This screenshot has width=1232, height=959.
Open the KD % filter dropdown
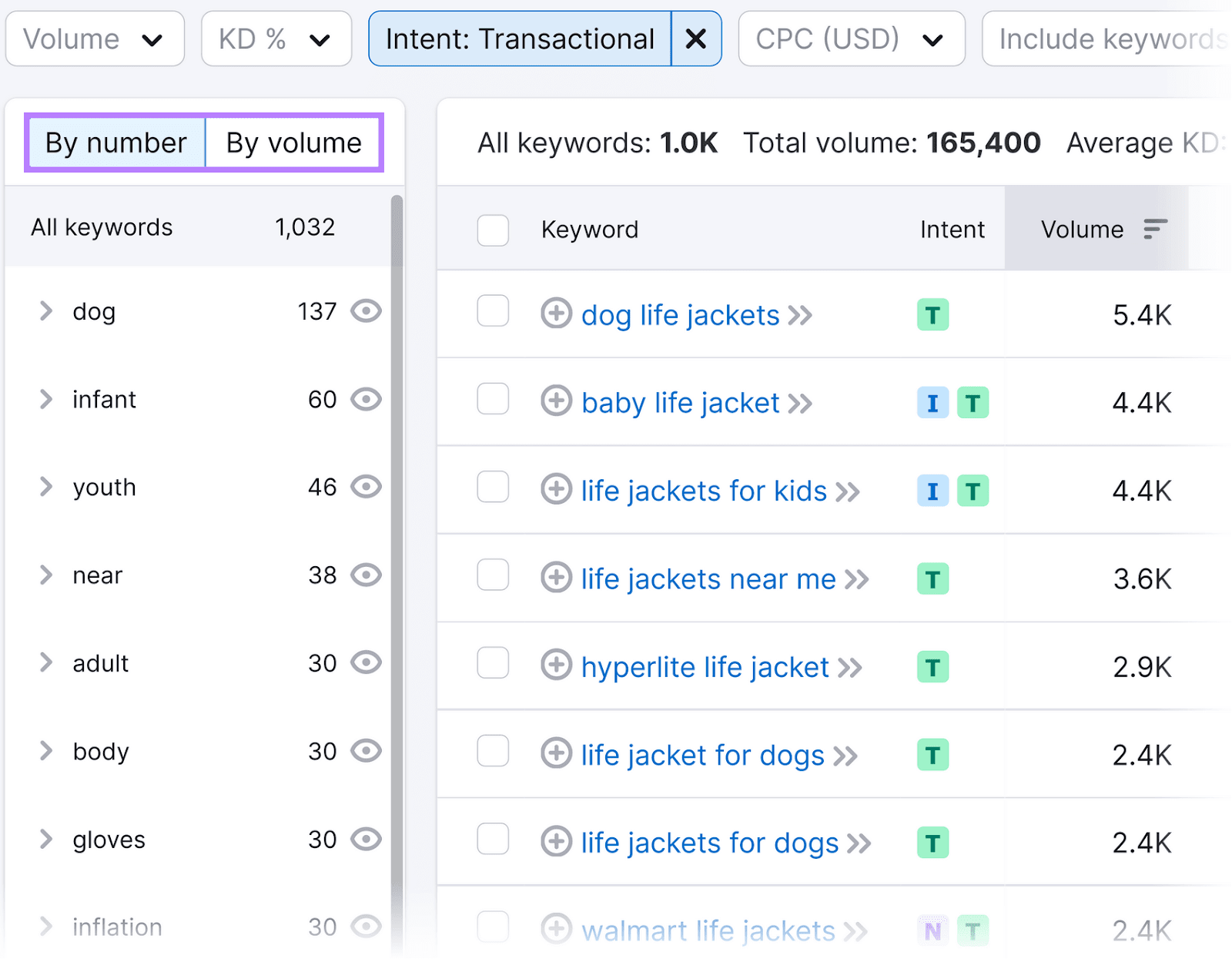pos(276,39)
